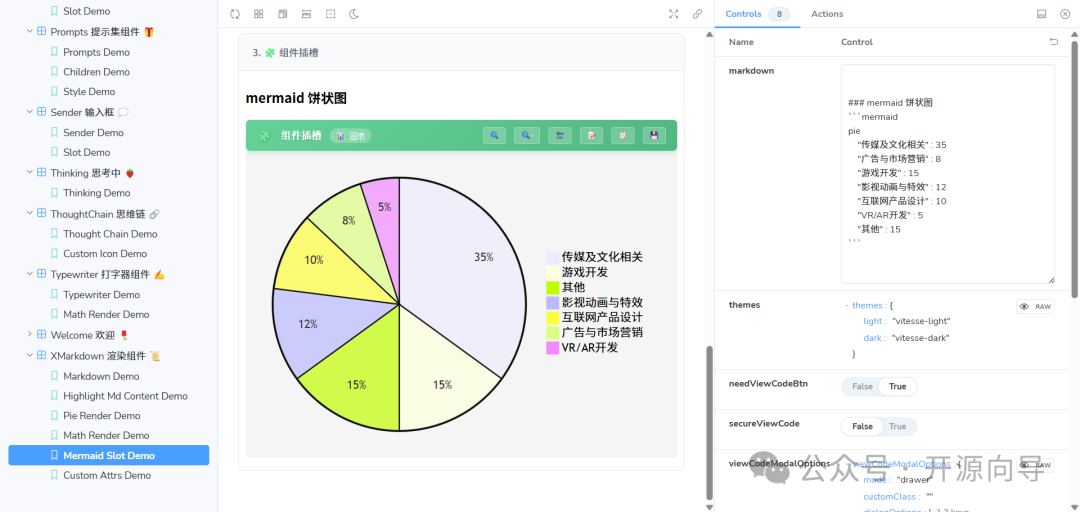Collapse the Thinking 思考中 group
The height and width of the screenshot is (512, 1080).
point(30,172)
